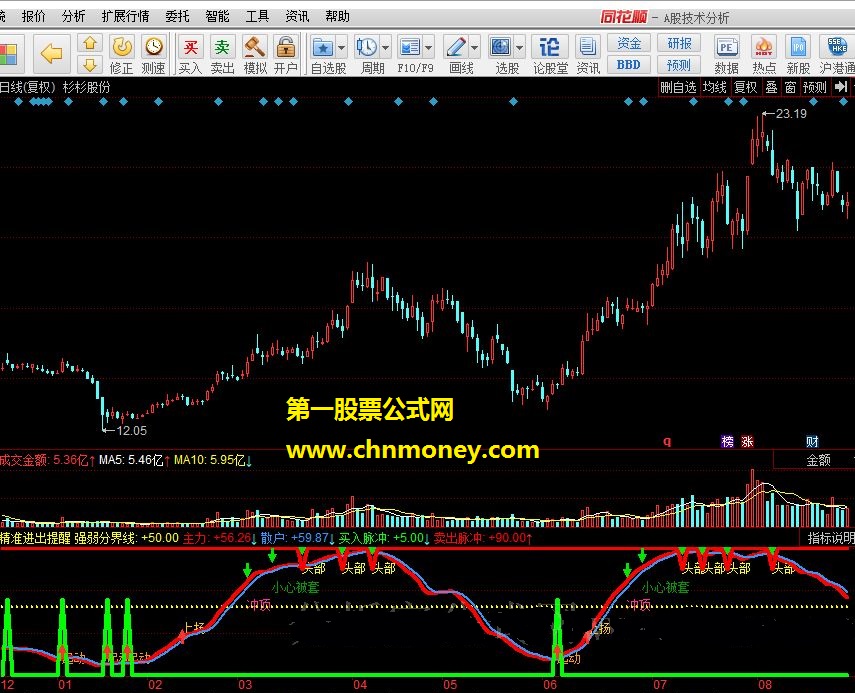Click the up arrow toolbar icon

(90, 43)
